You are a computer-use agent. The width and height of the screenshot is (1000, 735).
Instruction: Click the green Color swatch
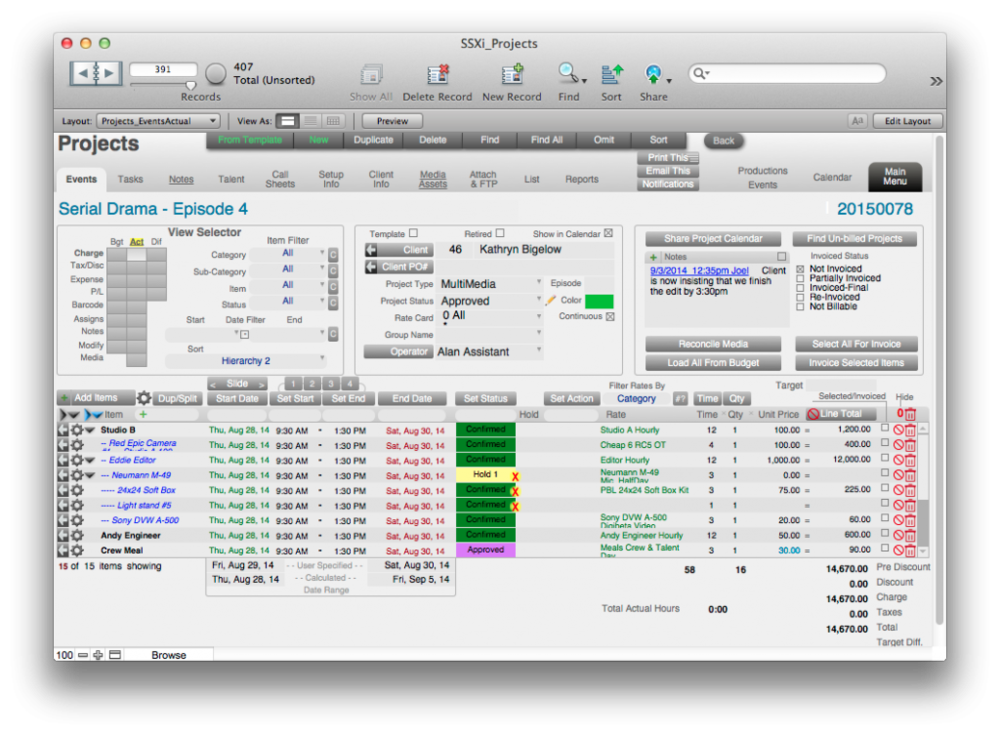point(601,300)
